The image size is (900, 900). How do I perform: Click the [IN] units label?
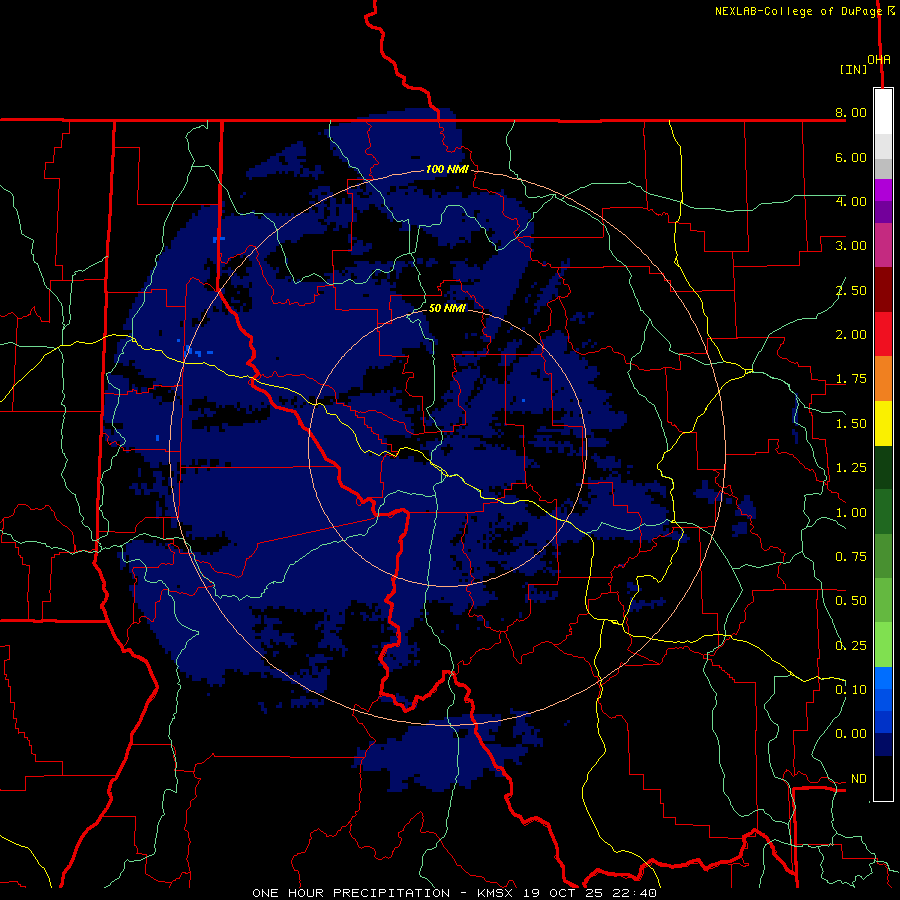click(x=853, y=69)
